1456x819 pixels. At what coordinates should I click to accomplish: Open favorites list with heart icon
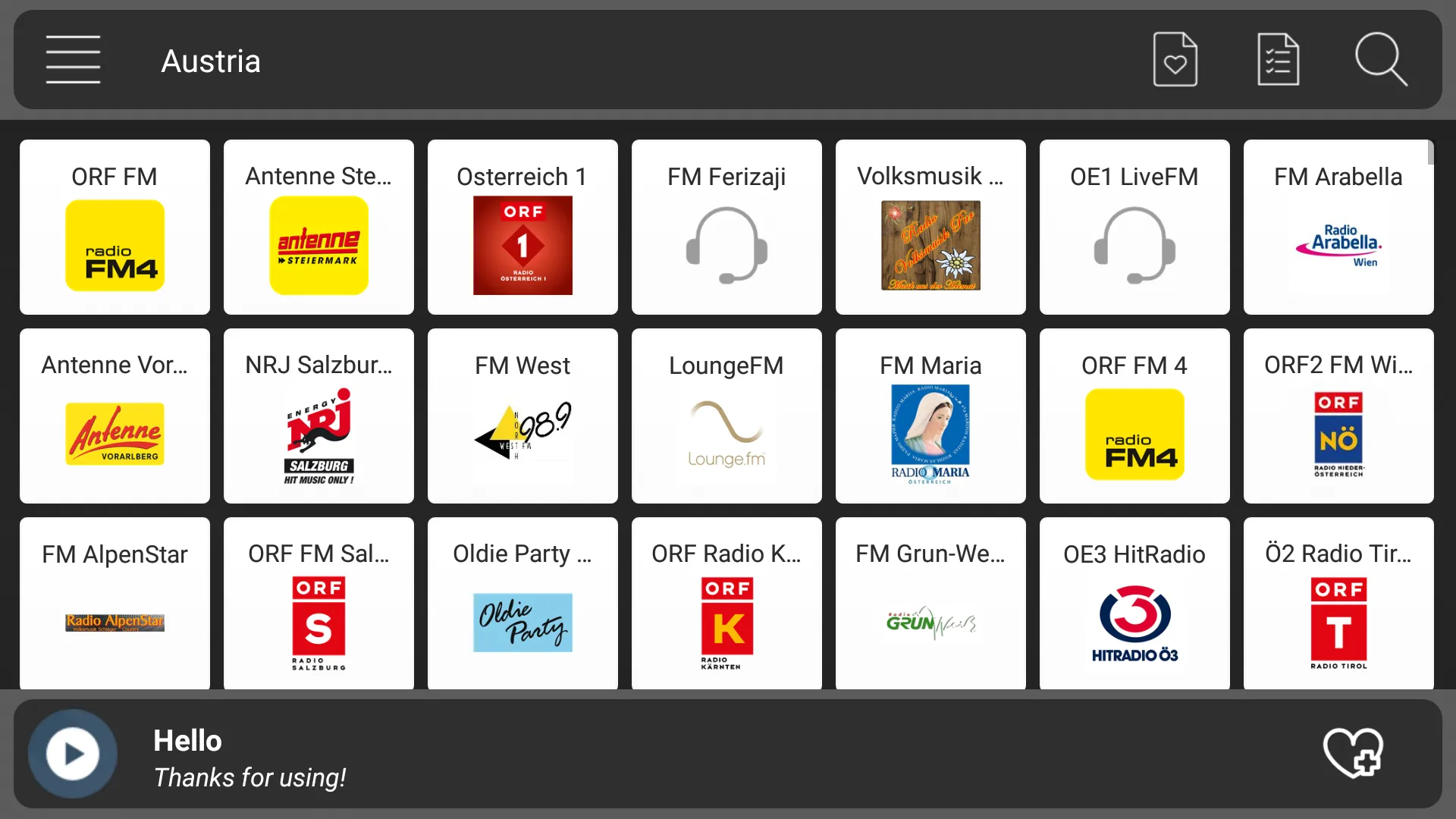coord(1175,60)
